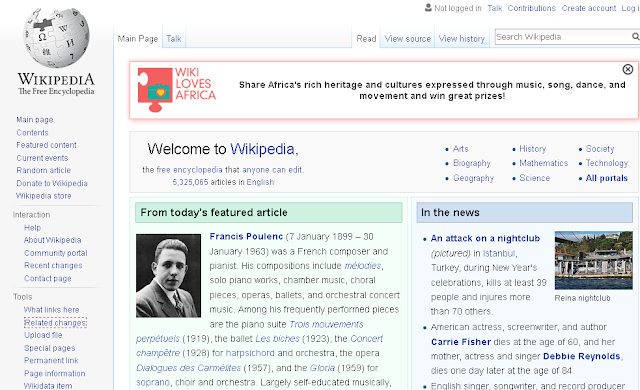Open Current events link

coord(42,158)
